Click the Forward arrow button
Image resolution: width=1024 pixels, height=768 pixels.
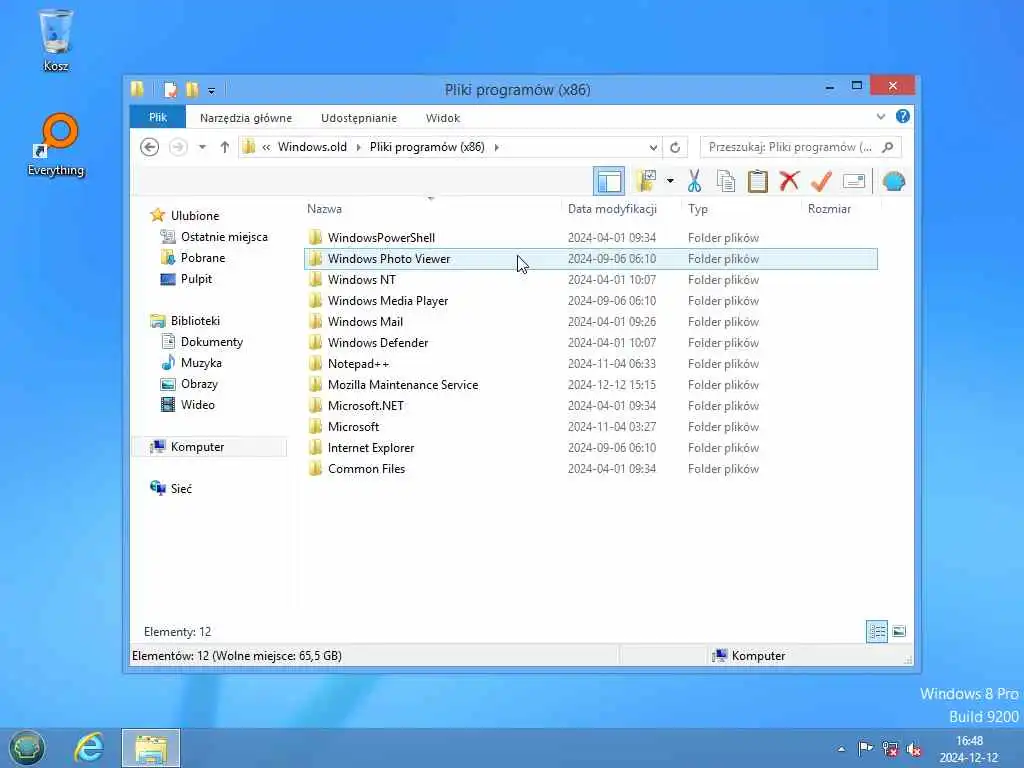(178, 147)
